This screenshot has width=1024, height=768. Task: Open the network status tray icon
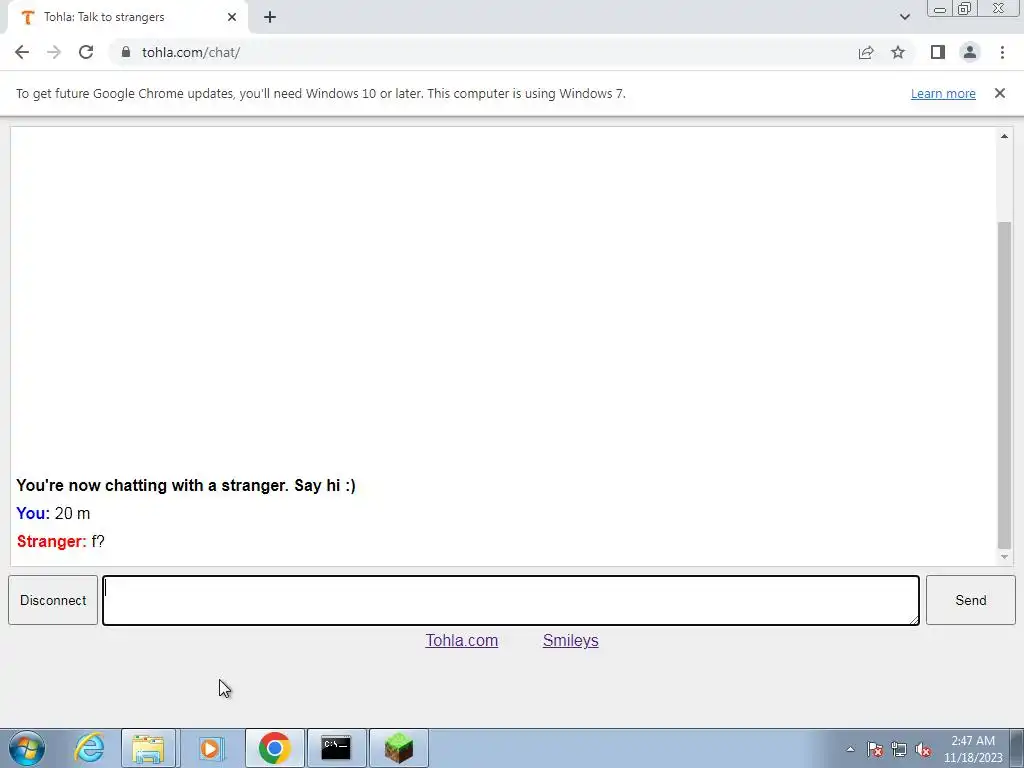coord(899,749)
